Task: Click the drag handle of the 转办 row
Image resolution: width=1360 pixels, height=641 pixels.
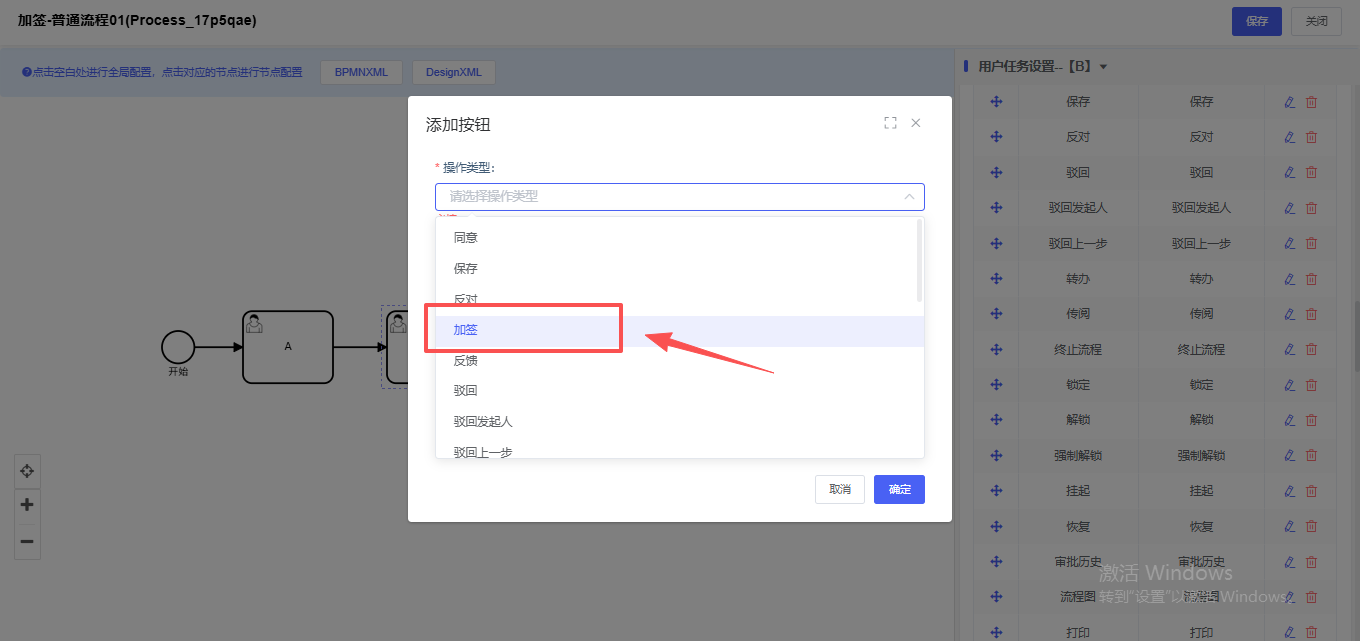Action: pos(996,279)
